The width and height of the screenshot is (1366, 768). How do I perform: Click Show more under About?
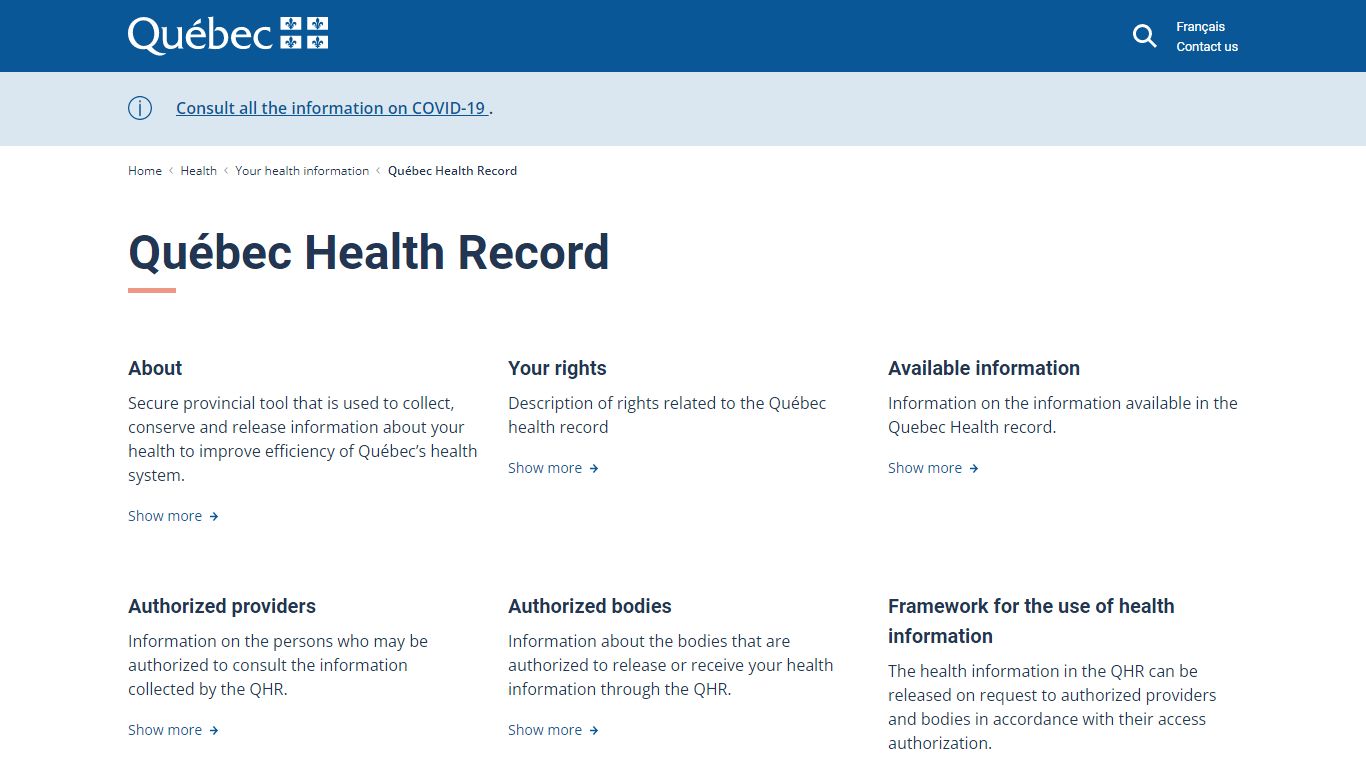point(173,516)
